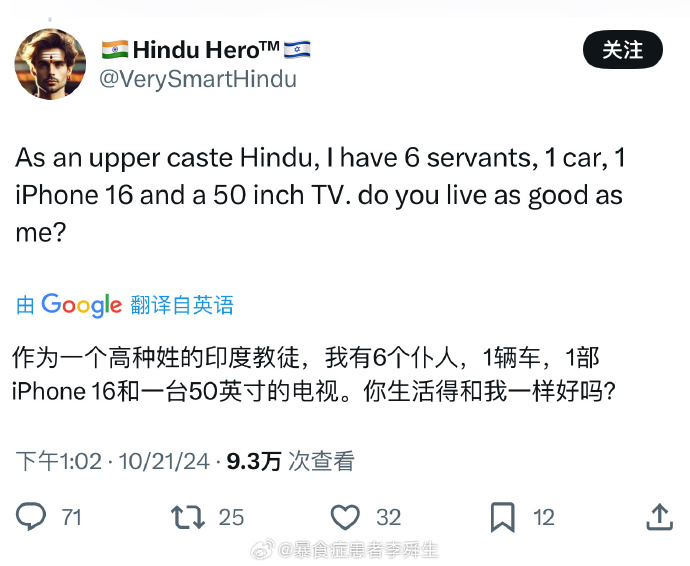Like the post with heart icon

coord(345,517)
